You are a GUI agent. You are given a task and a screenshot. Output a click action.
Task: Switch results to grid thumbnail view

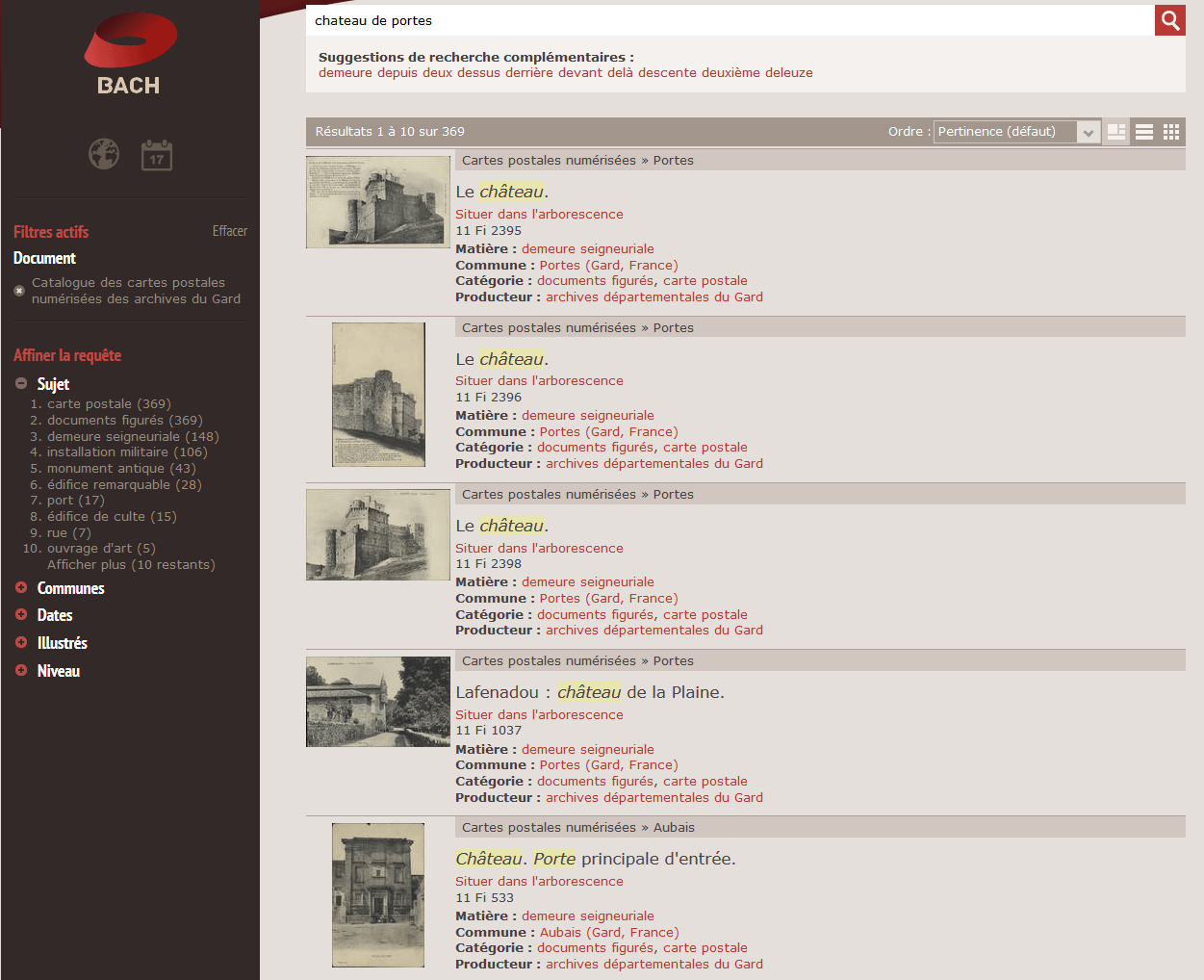click(x=1171, y=132)
